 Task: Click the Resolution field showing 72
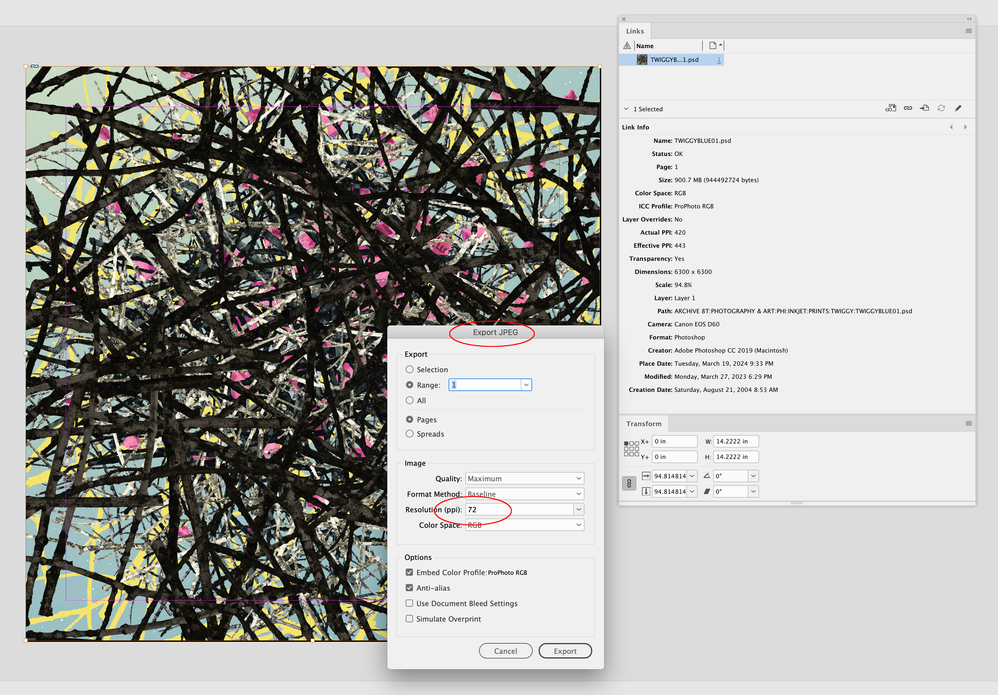pos(519,509)
